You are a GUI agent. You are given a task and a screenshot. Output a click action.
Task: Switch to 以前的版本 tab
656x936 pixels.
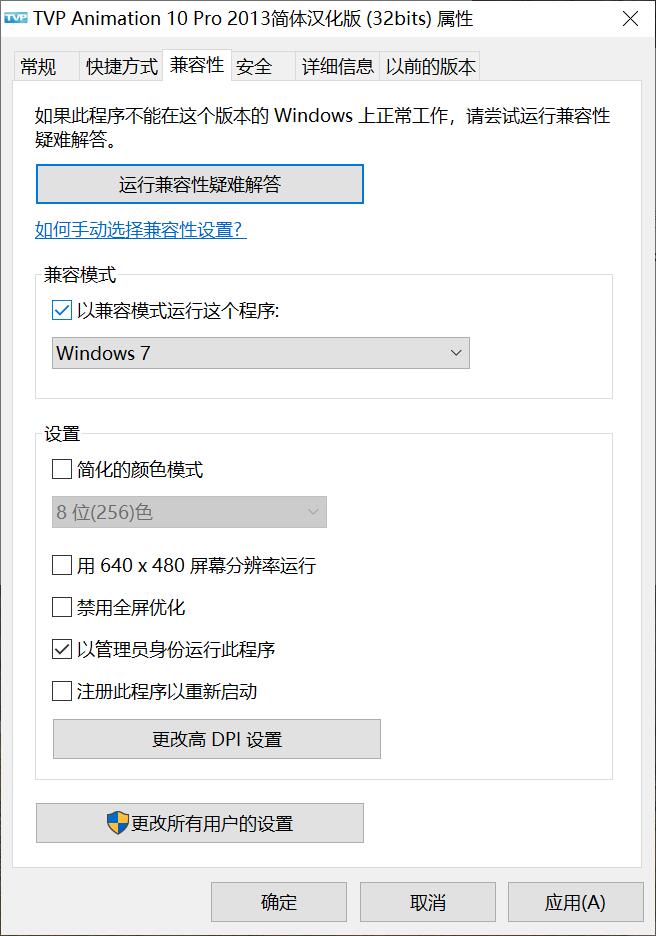coord(430,67)
